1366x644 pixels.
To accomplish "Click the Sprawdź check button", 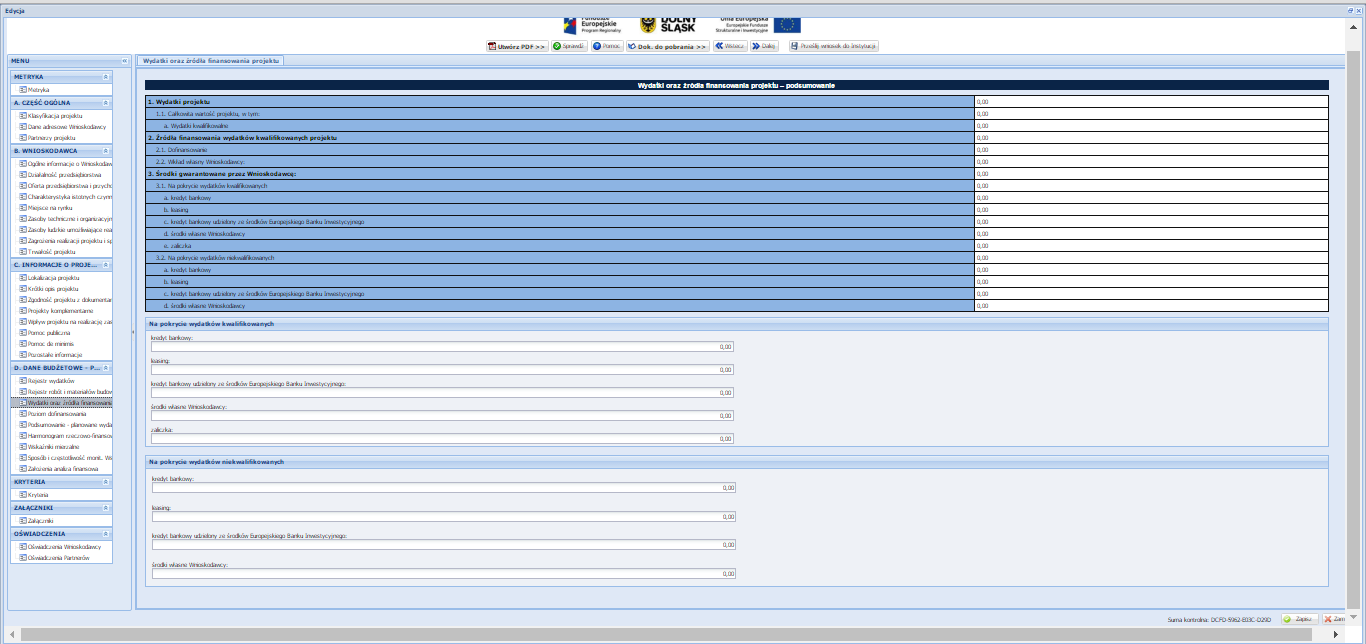I will coord(569,46).
